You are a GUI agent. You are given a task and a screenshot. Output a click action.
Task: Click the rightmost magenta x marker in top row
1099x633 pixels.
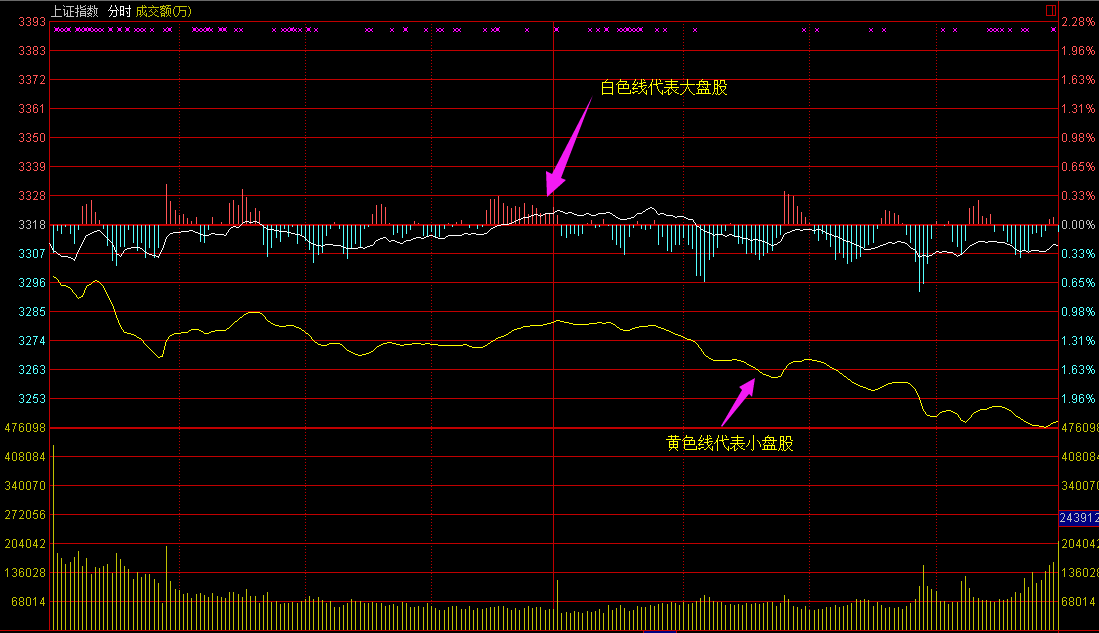[x=1053, y=30]
